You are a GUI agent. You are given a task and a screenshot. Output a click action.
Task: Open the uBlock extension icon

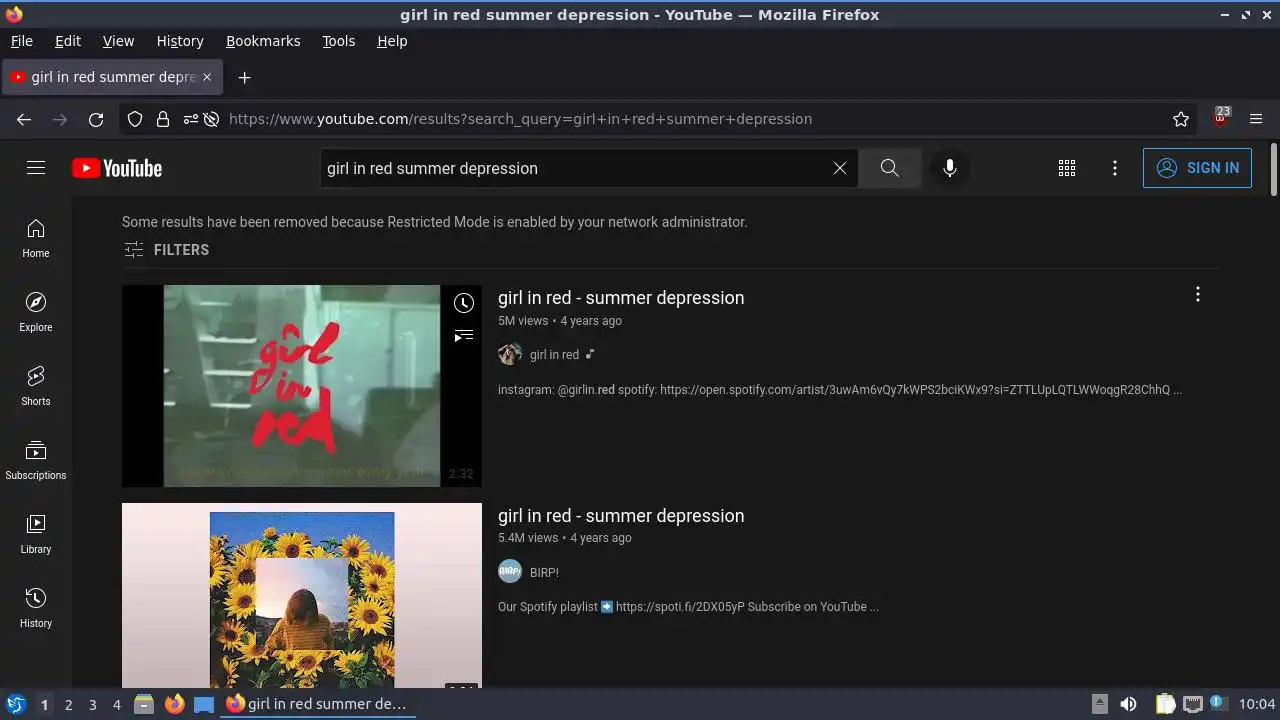coord(1221,118)
